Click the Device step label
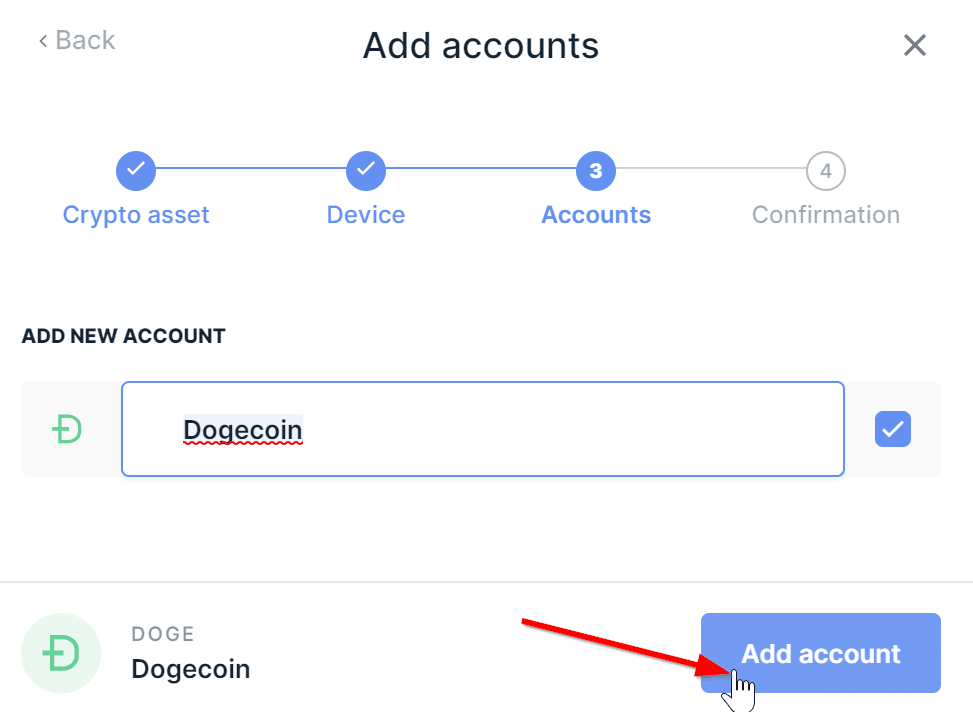Viewport: 973px width, 712px height. [x=366, y=215]
